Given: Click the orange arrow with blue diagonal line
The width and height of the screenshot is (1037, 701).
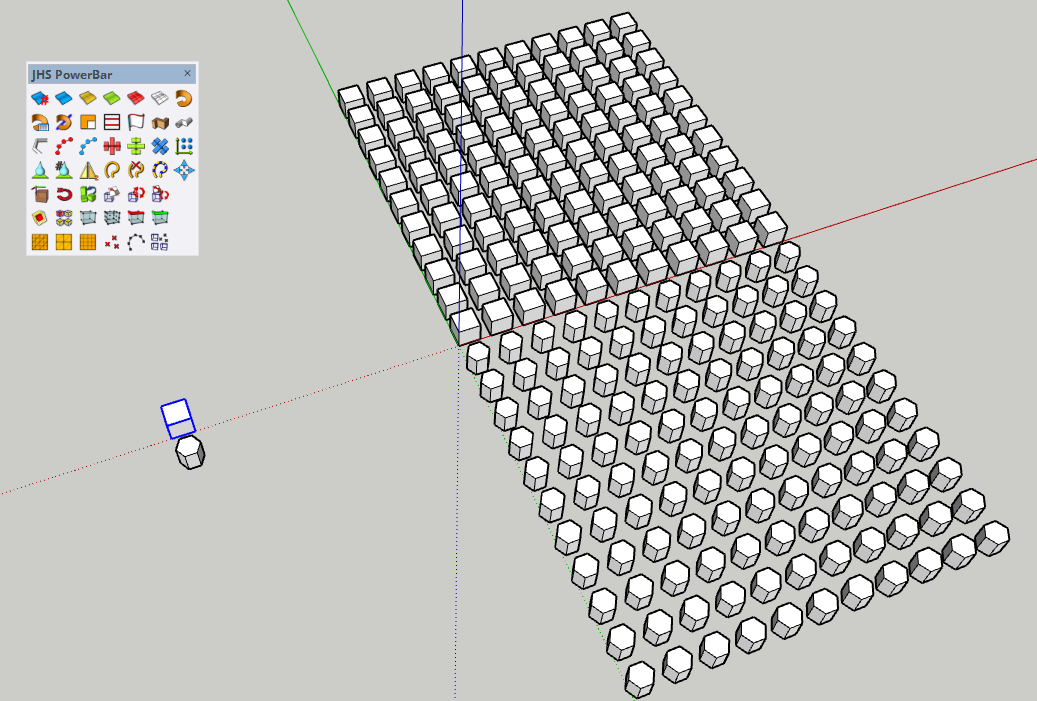Looking at the screenshot, I should (63, 122).
